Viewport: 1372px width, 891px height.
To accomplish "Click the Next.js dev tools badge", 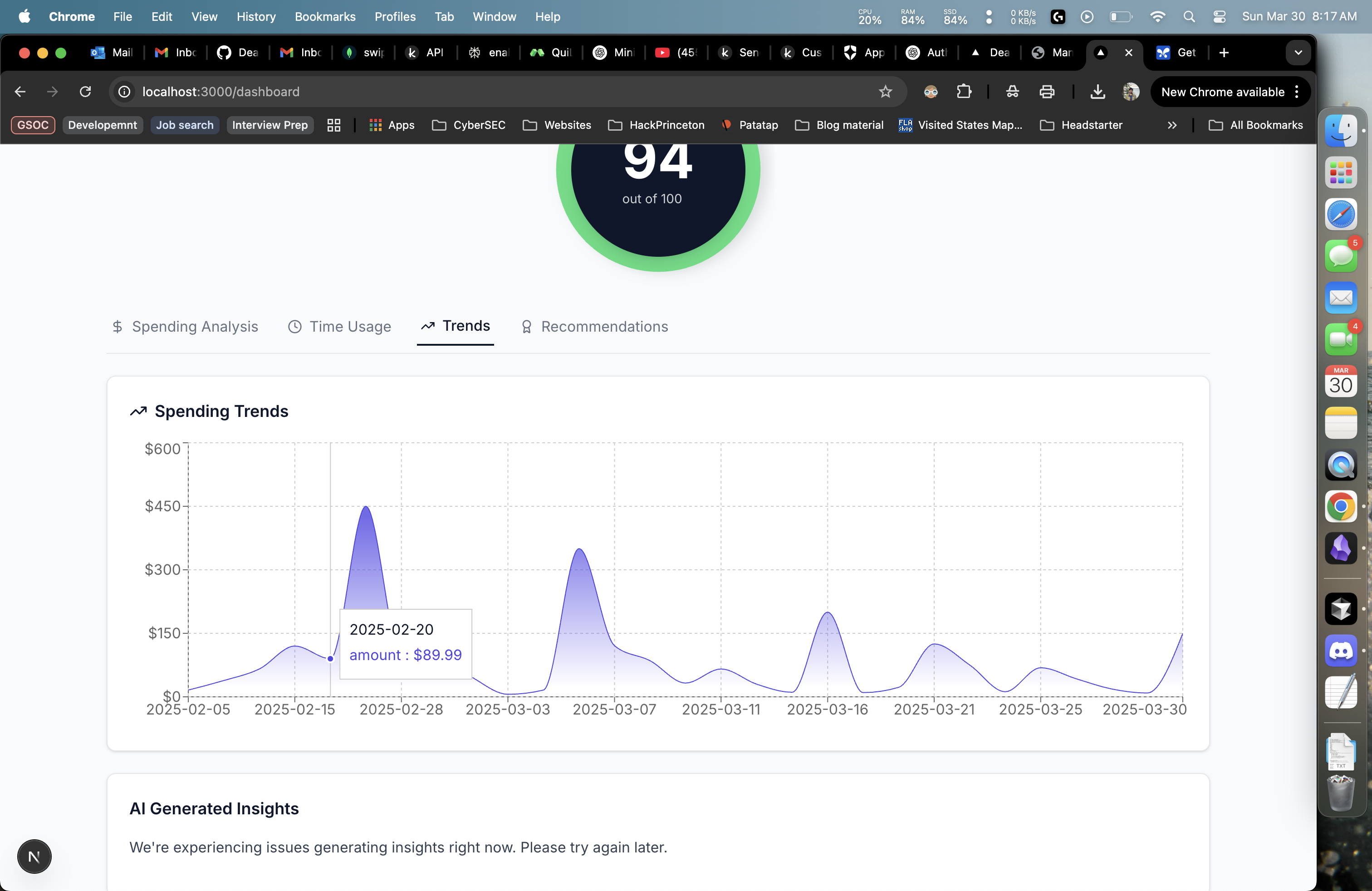I will [34, 857].
